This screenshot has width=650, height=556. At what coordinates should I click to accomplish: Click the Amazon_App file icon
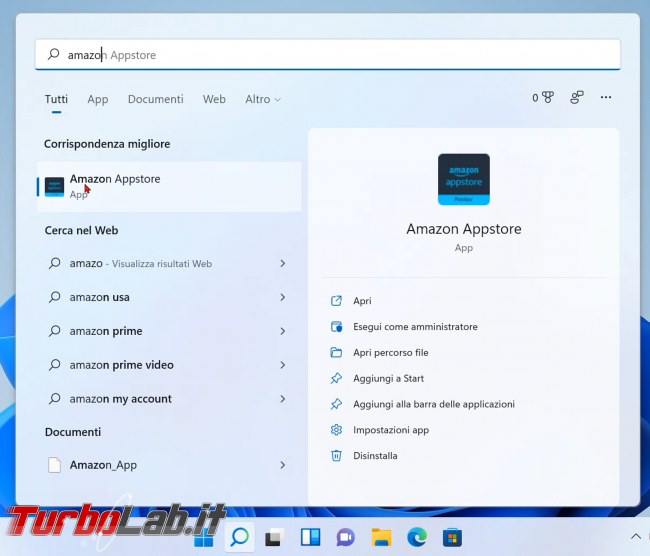tap(54, 465)
